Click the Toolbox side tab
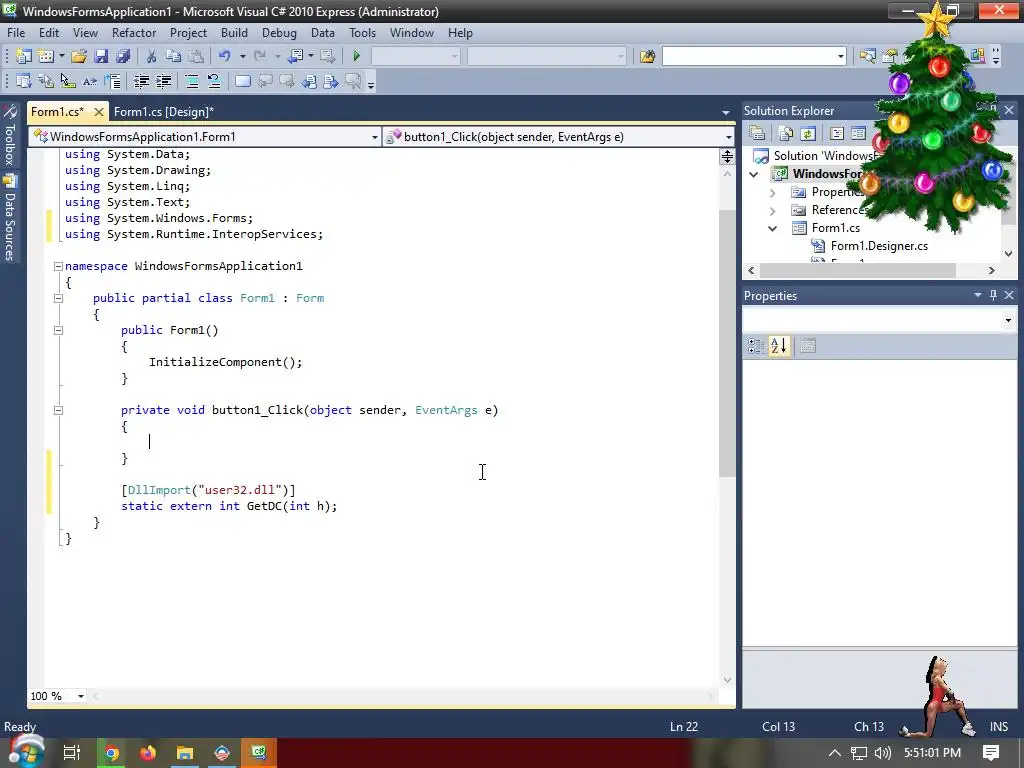Image resolution: width=1024 pixels, height=768 pixels. click(10, 136)
